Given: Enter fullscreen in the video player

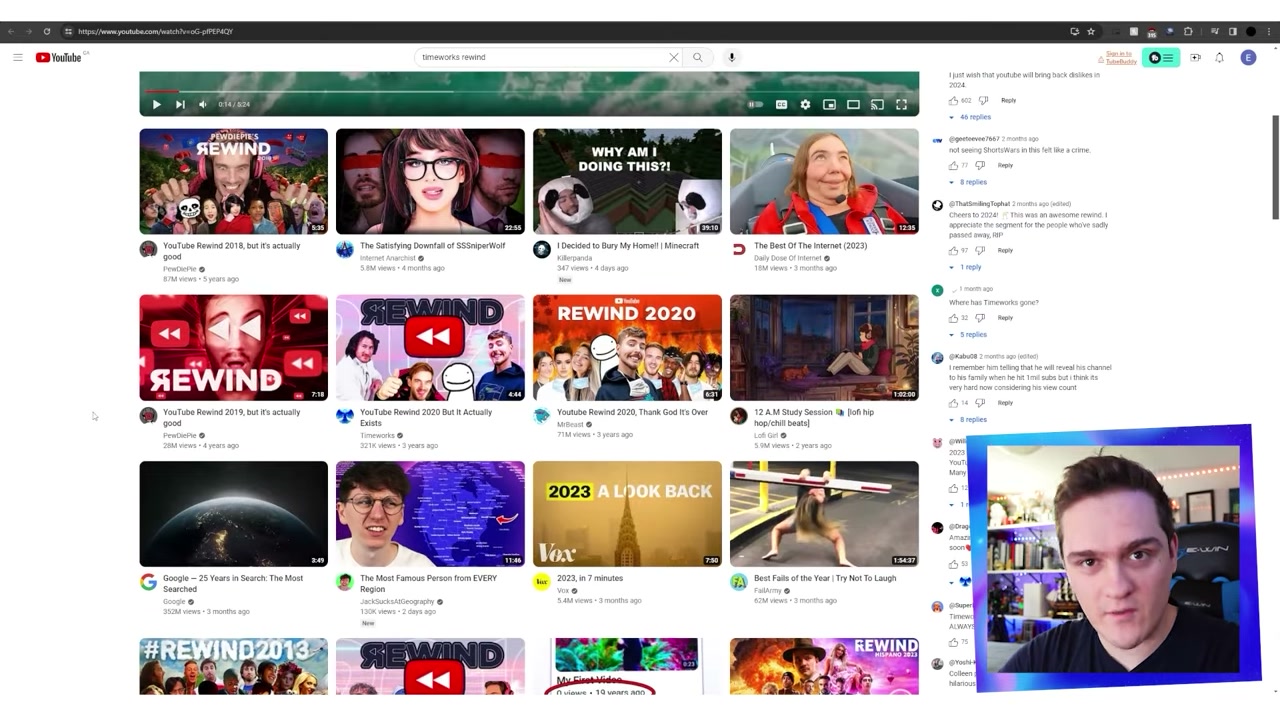Looking at the screenshot, I should coord(901,104).
